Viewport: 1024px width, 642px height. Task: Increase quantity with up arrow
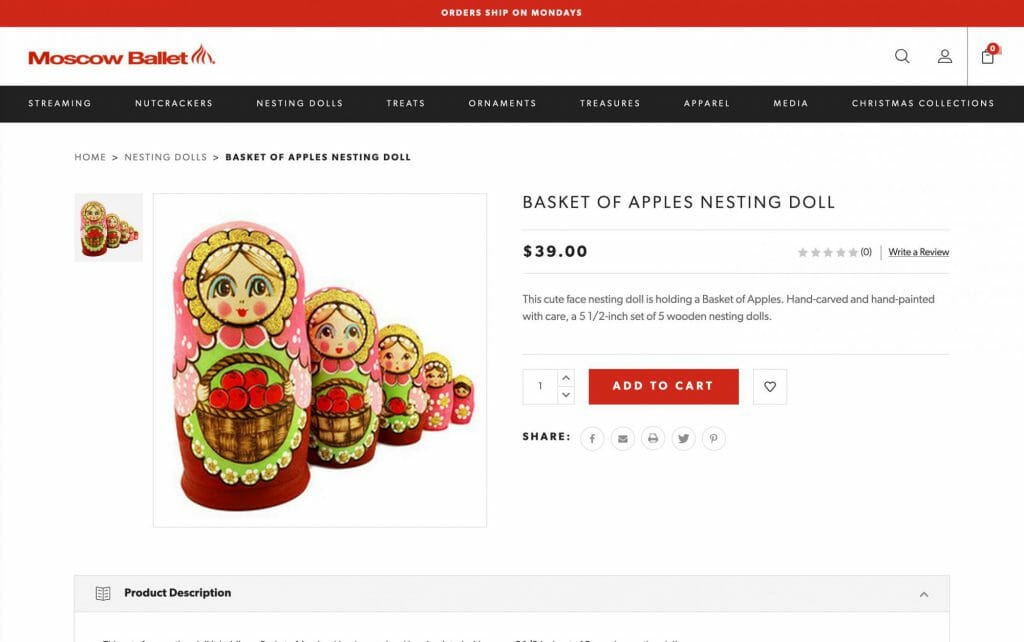point(566,378)
